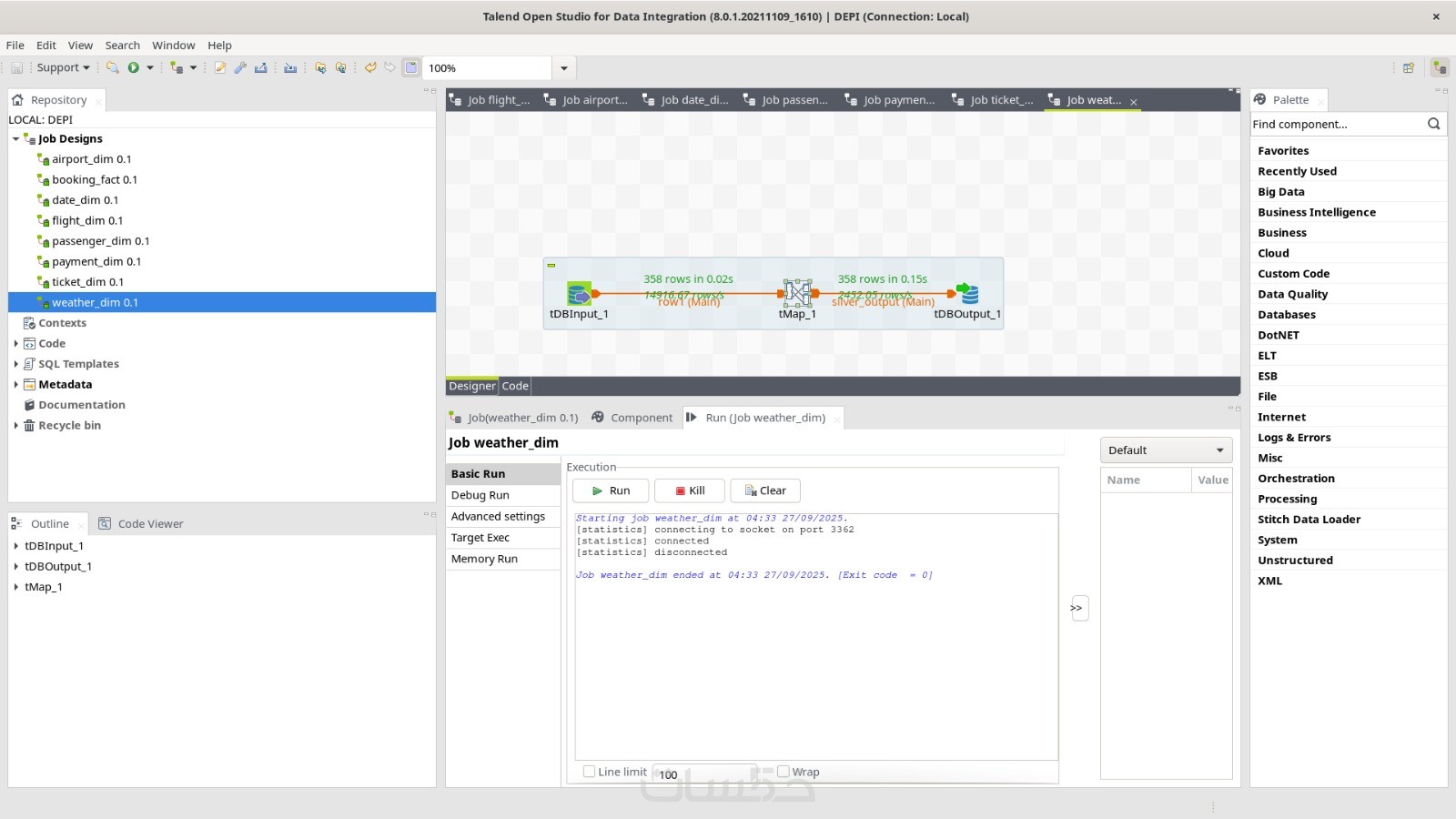Open the Processing palette category
Viewport: 1456px width, 819px height.
1288,500
